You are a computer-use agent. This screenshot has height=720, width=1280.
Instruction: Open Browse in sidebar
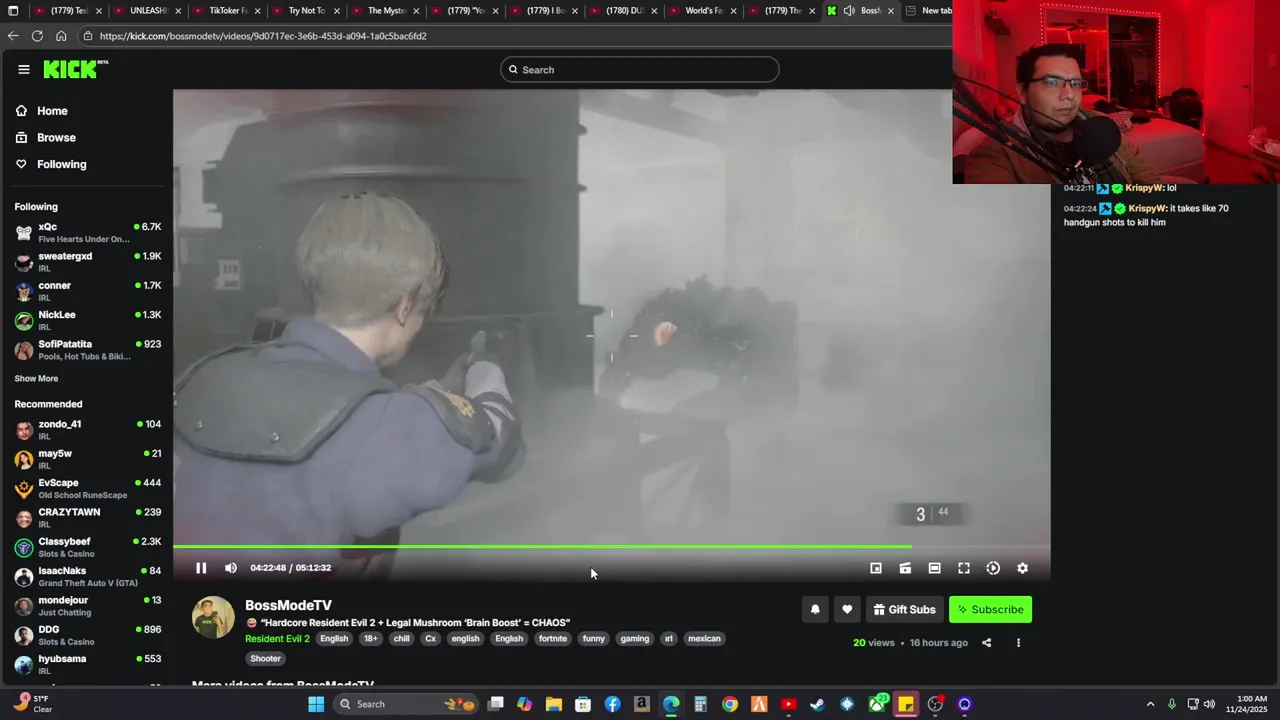[56, 138]
